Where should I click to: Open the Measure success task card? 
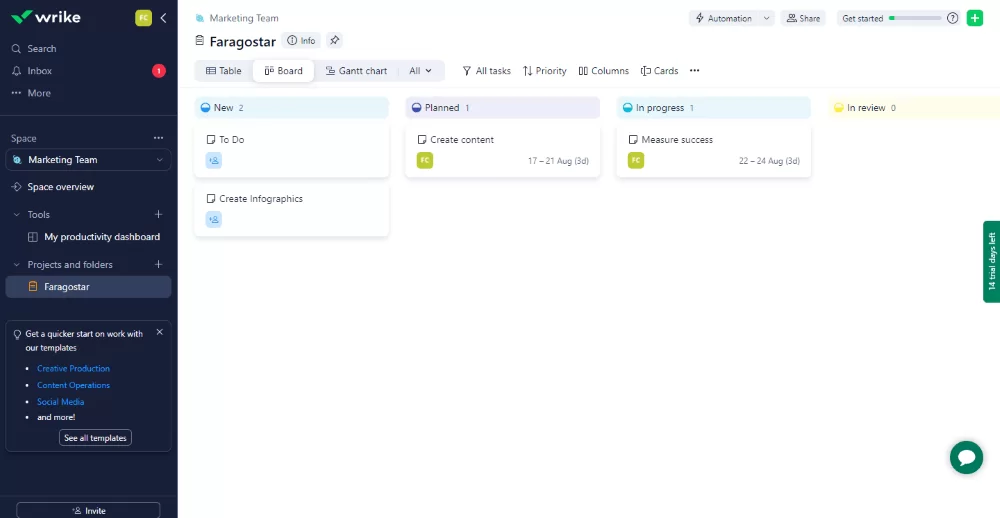(x=714, y=151)
